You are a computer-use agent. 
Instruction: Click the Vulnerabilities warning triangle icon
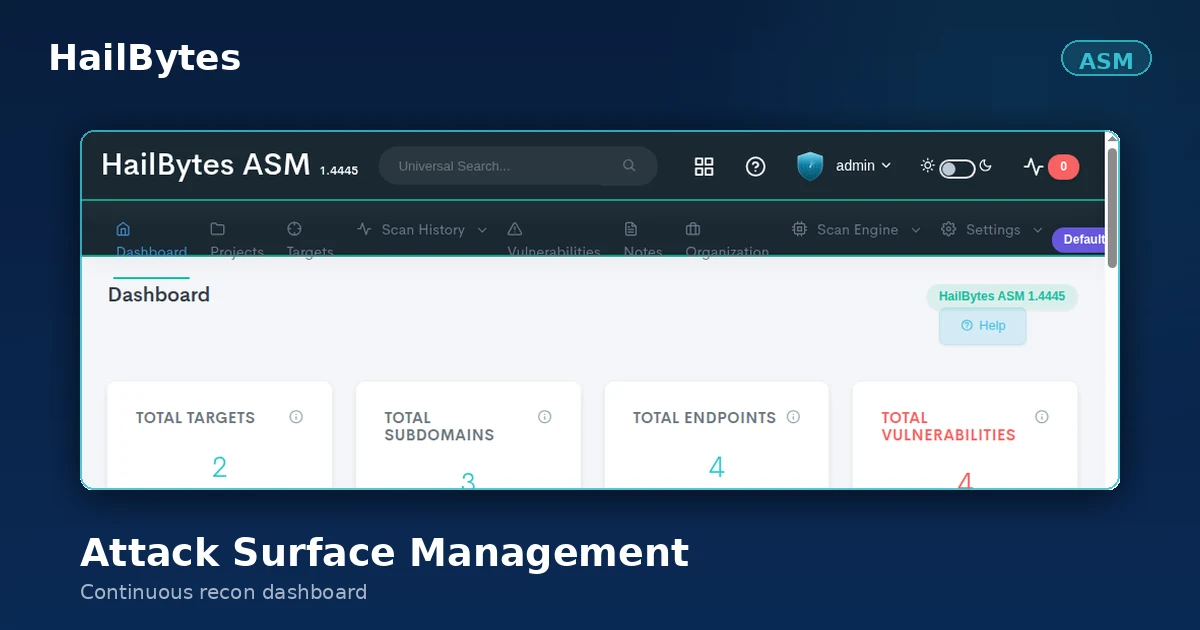[x=515, y=229]
